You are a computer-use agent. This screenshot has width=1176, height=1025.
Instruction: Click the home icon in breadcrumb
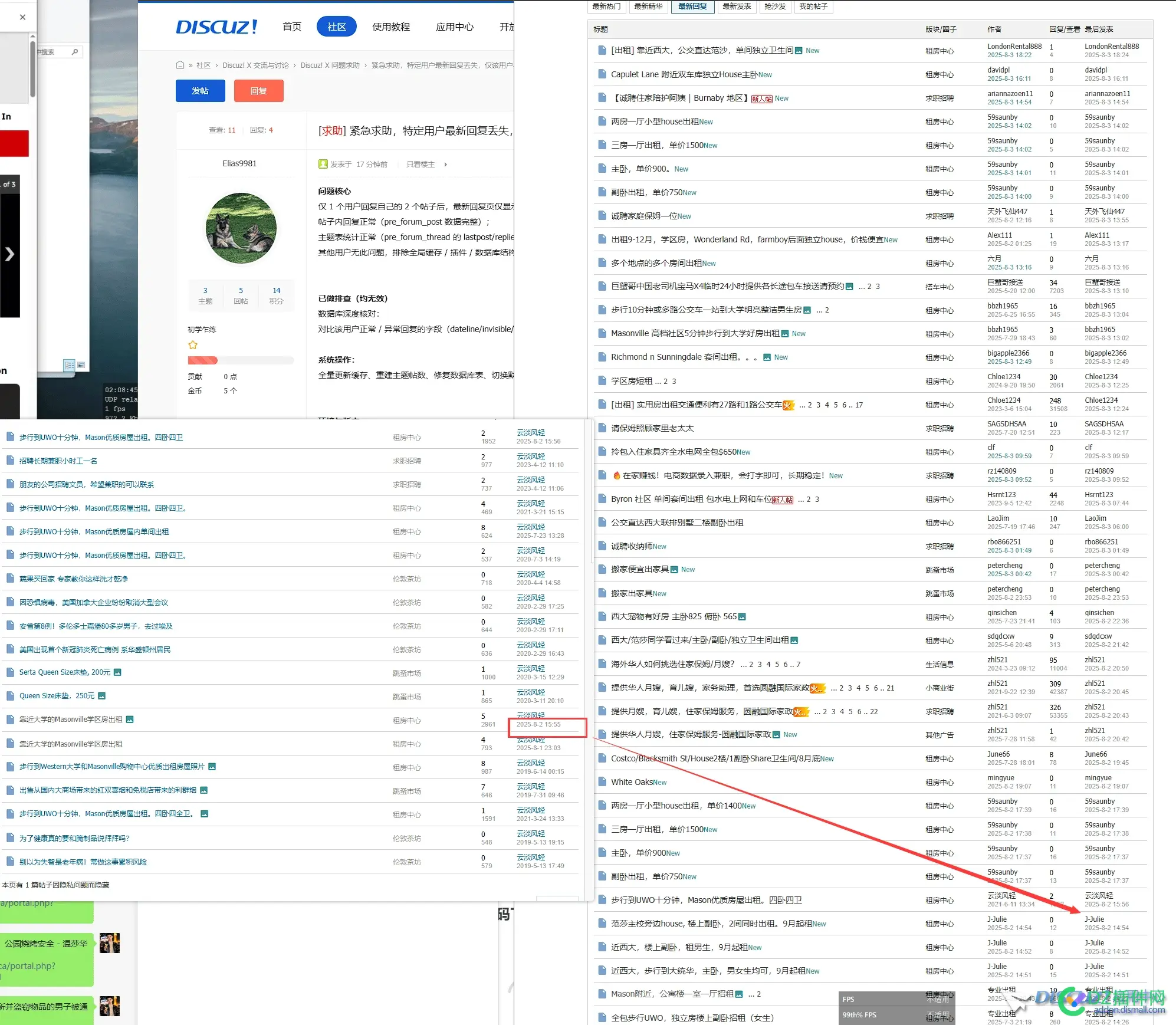(x=180, y=65)
